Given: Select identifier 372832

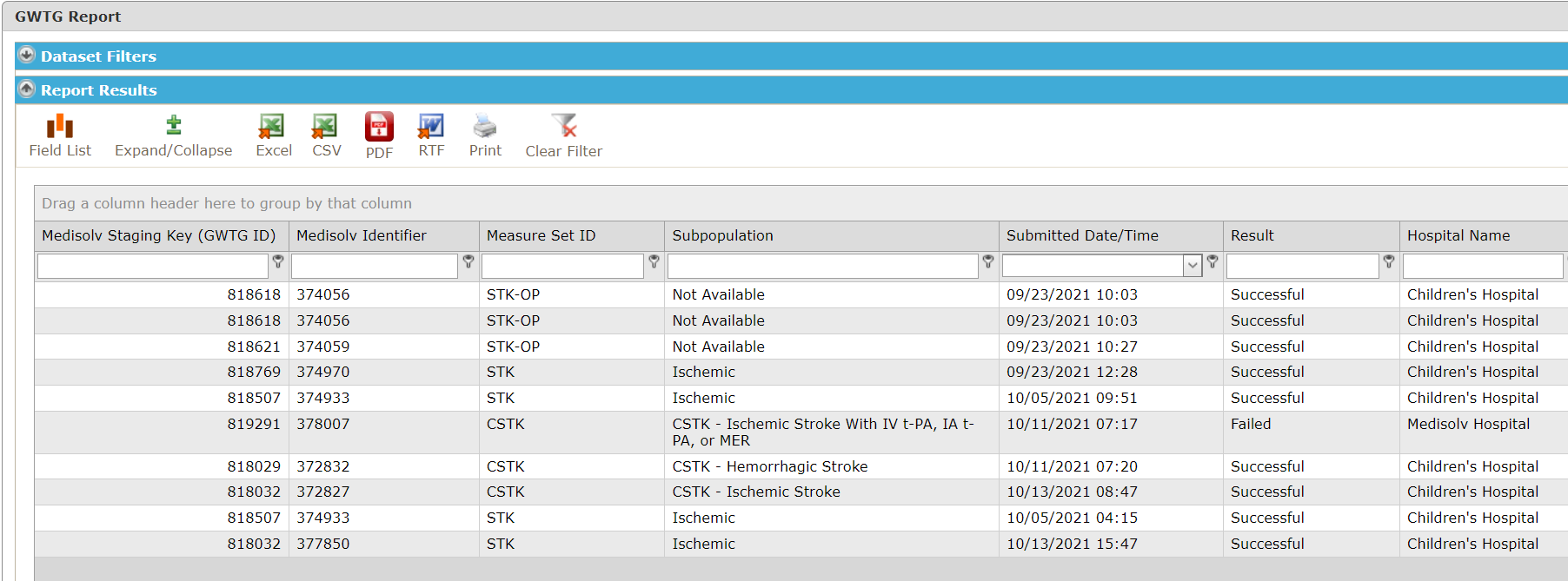Looking at the screenshot, I should click(323, 466).
